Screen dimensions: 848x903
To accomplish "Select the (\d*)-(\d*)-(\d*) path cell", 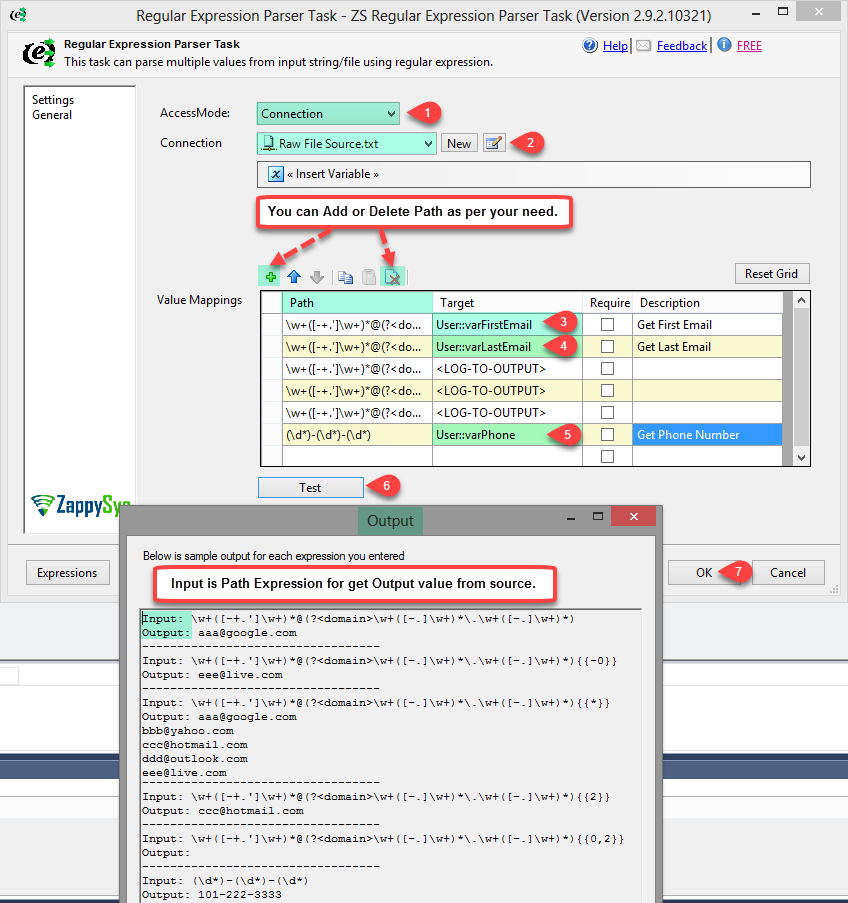I will pos(357,434).
